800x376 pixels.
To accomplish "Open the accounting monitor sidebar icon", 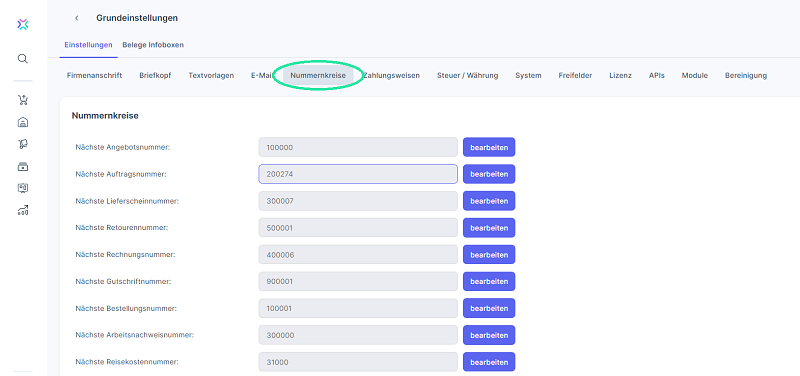I will pyautogui.click(x=22, y=188).
